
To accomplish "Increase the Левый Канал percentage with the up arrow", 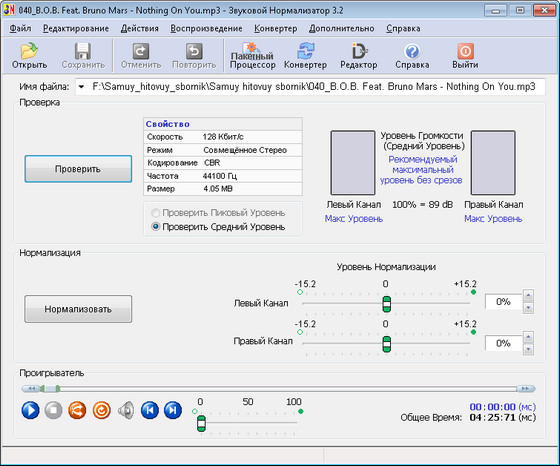I will pos(528,295).
